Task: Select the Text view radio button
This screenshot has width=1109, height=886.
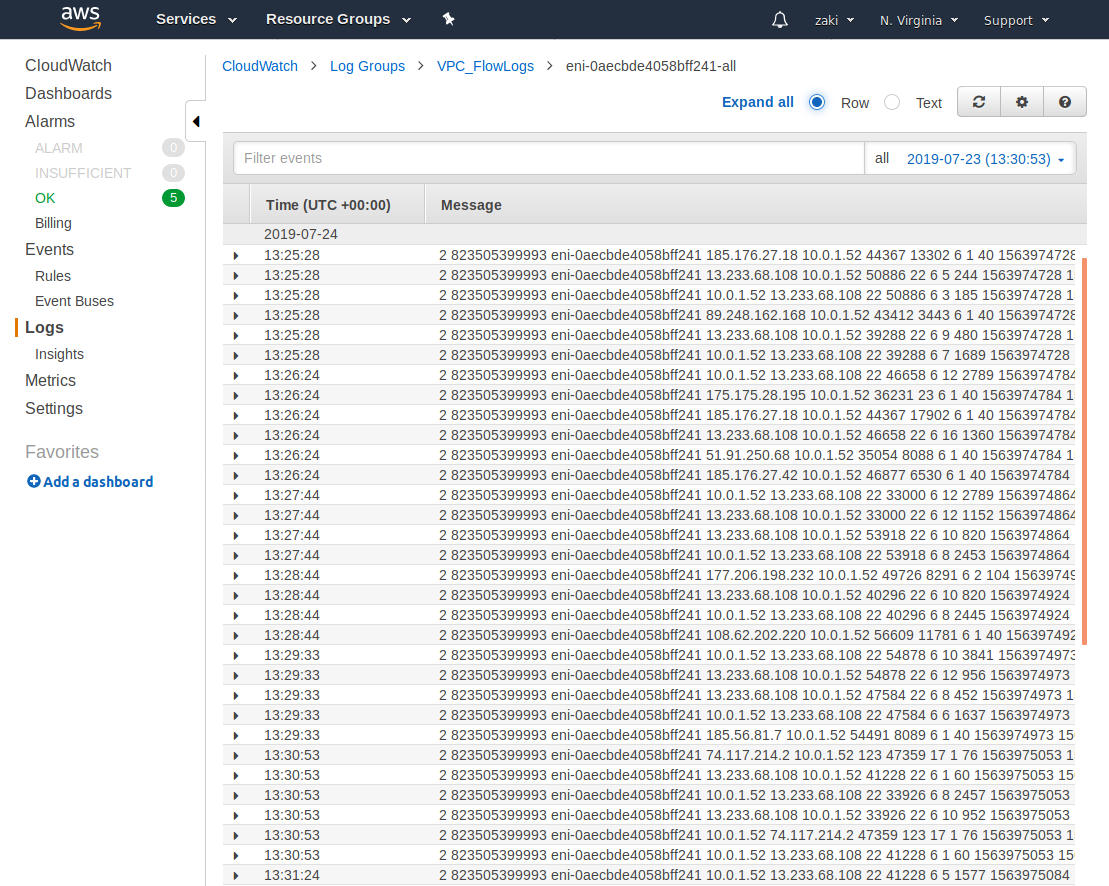Action: pos(893,102)
